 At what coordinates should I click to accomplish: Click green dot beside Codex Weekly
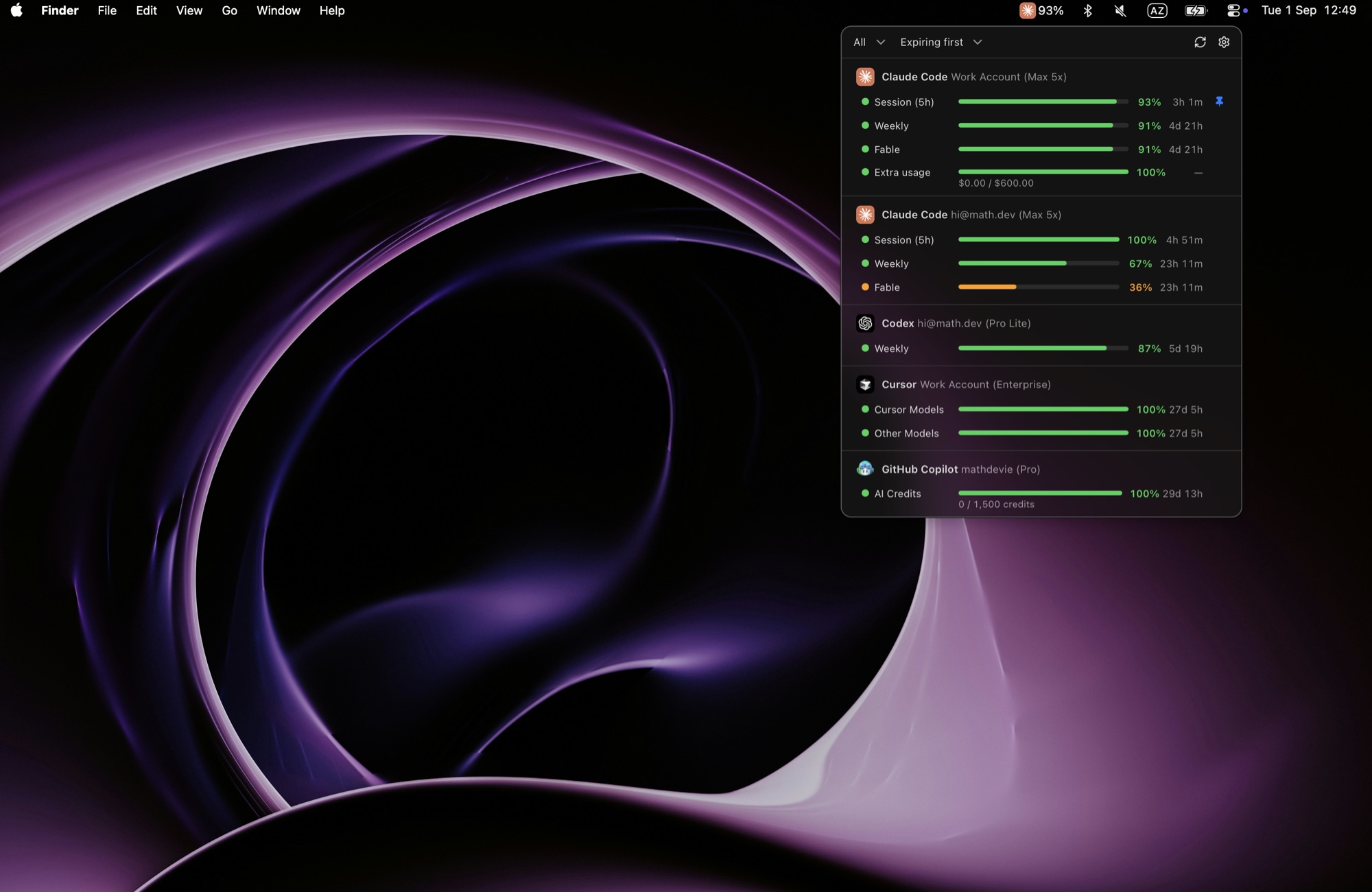[865, 348]
